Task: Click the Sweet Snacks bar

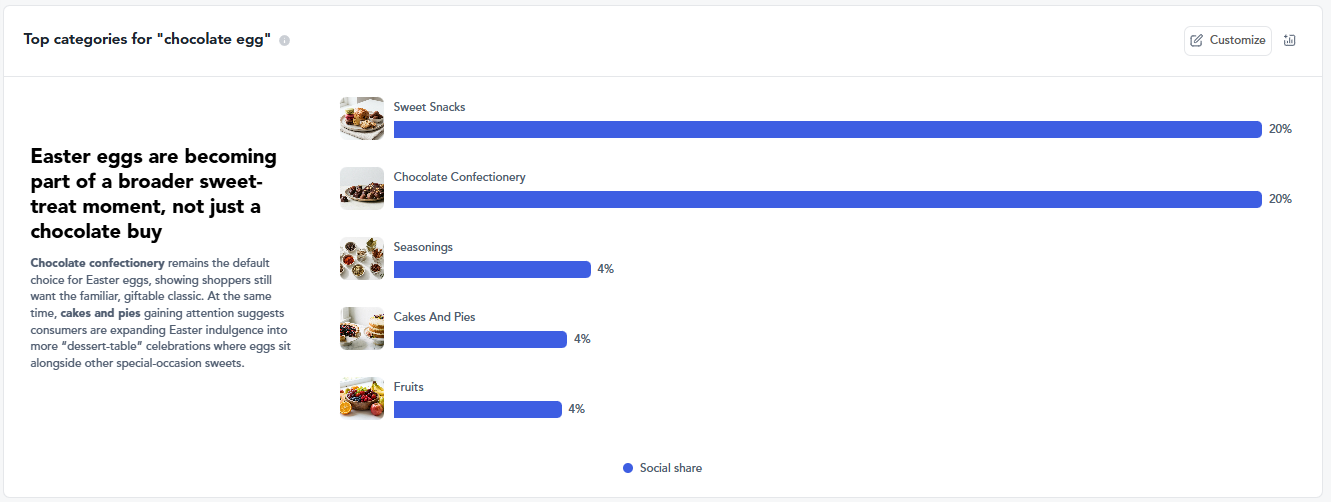Action: pos(827,129)
